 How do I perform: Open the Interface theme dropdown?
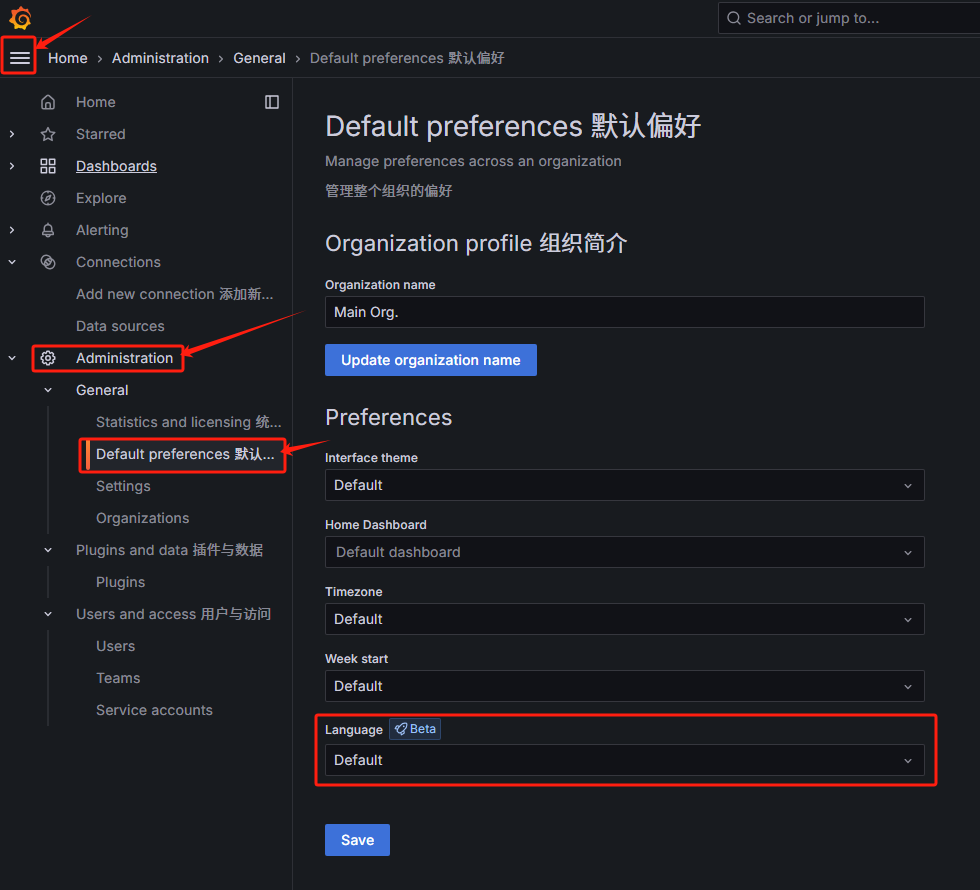pos(624,485)
